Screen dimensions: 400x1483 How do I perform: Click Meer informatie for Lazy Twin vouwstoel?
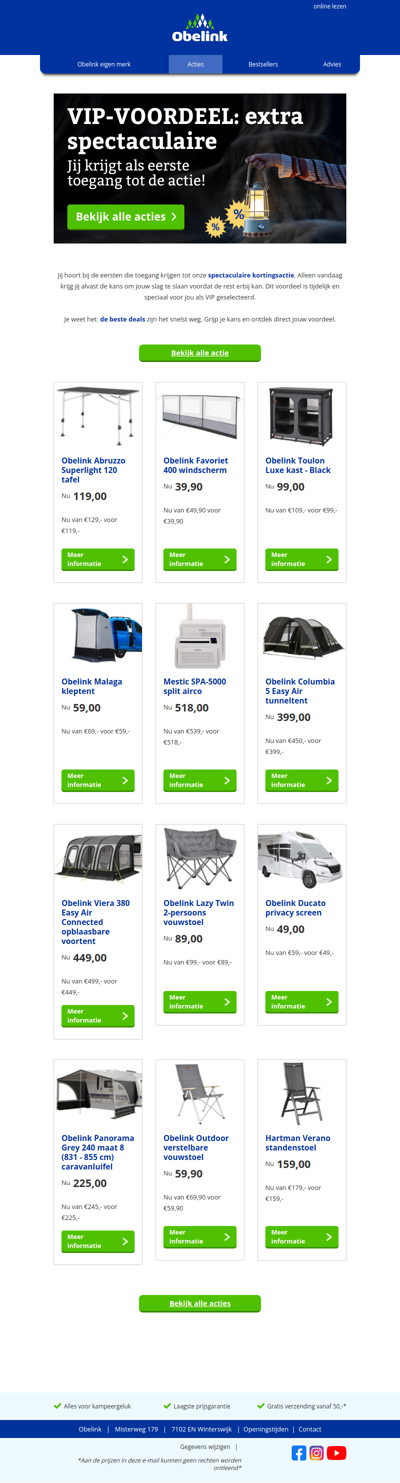point(200,1002)
